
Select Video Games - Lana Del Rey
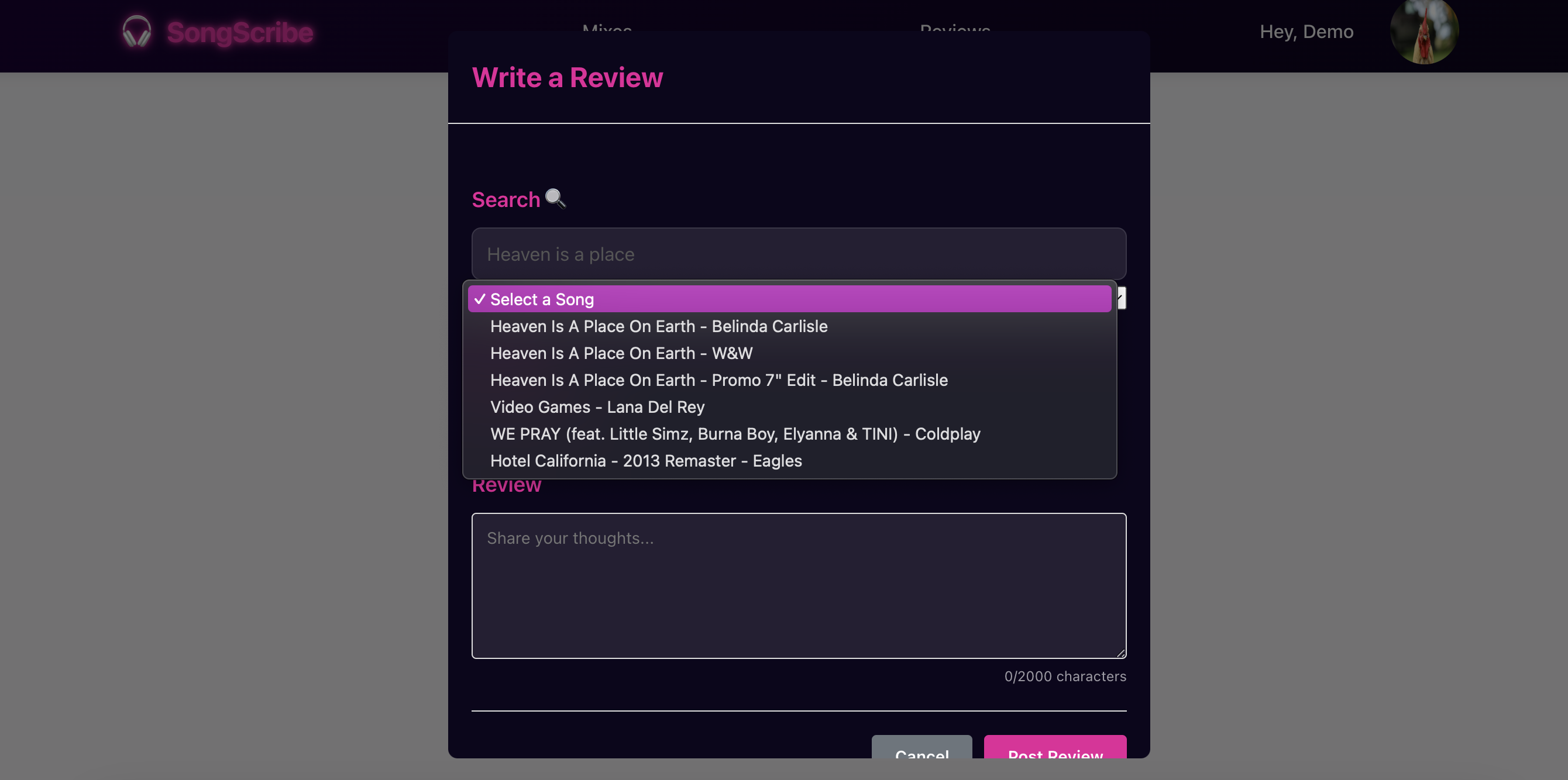click(789, 406)
